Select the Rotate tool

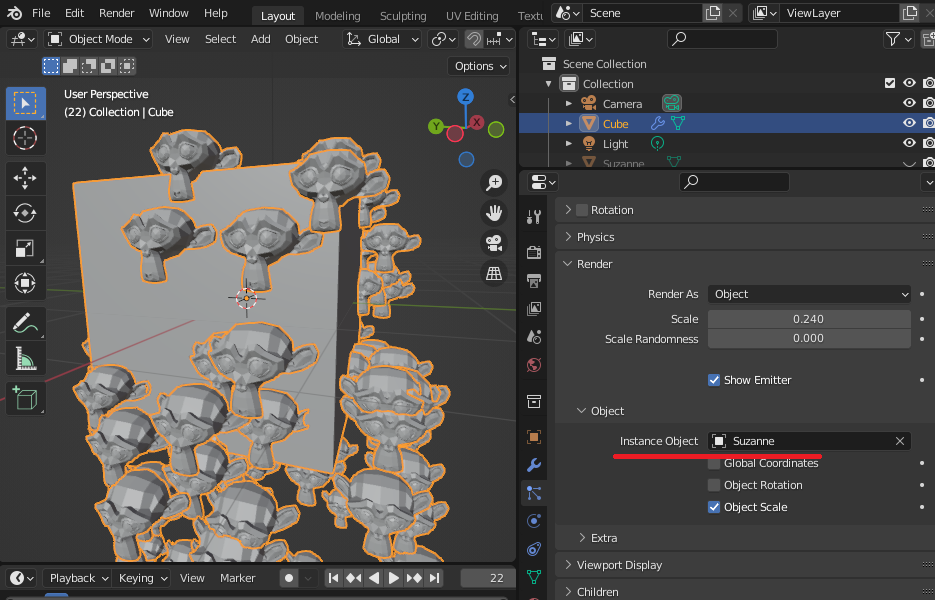[26, 213]
